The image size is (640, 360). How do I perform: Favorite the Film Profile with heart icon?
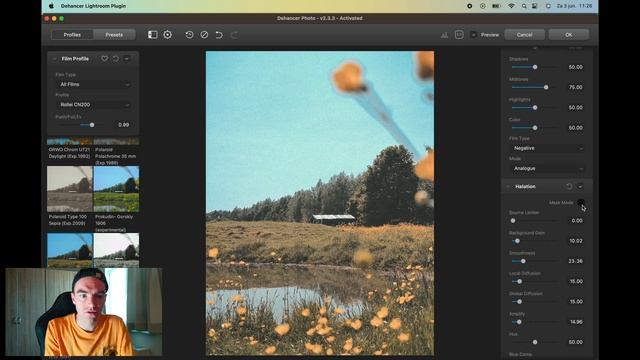coord(104,59)
